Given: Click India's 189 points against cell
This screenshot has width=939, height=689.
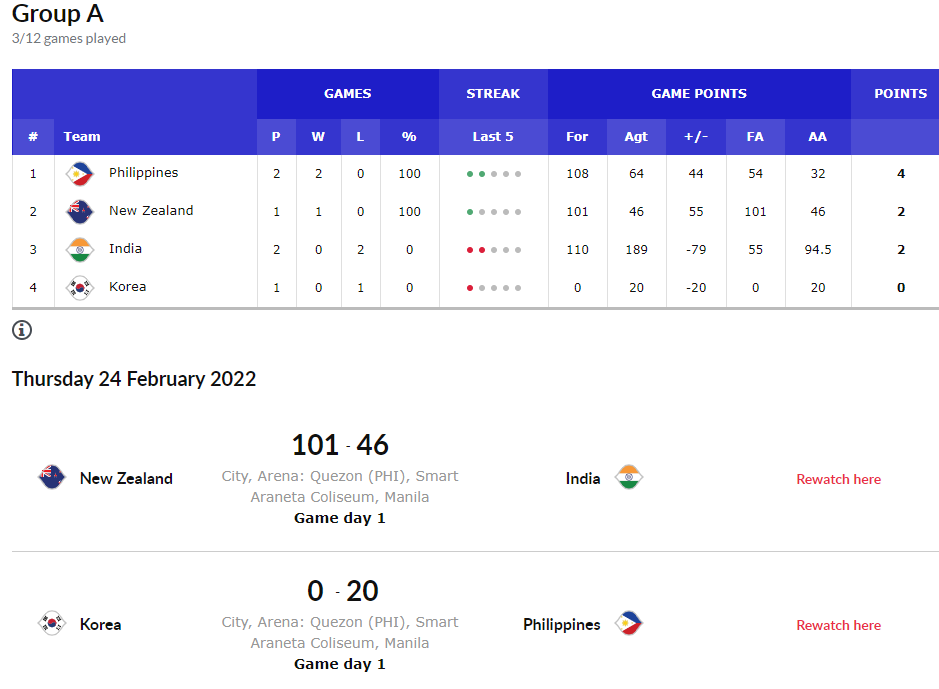Looking at the screenshot, I should click(x=637, y=250).
